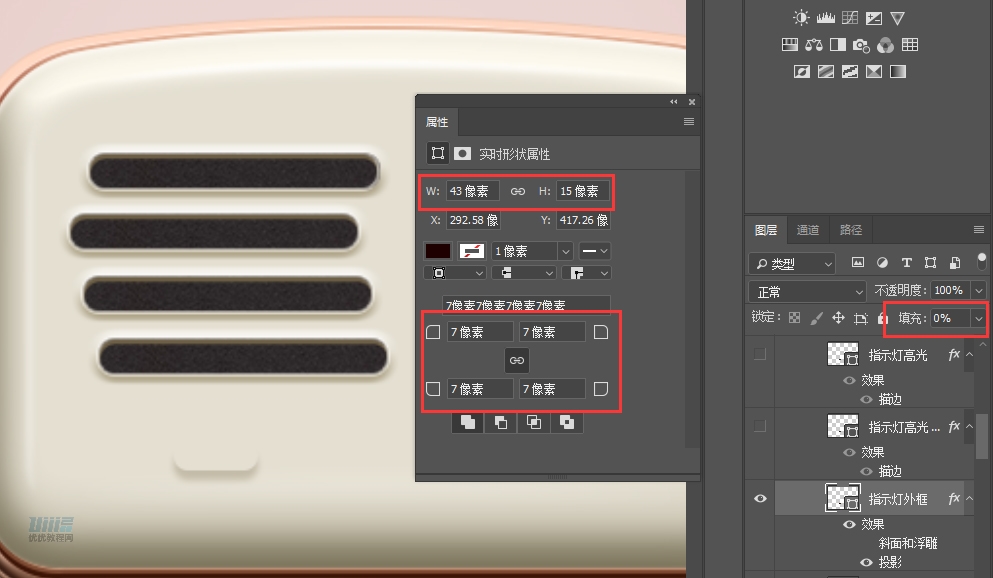Image resolution: width=993 pixels, height=578 pixels.
Task: Click the W width input field
Action: coord(472,191)
